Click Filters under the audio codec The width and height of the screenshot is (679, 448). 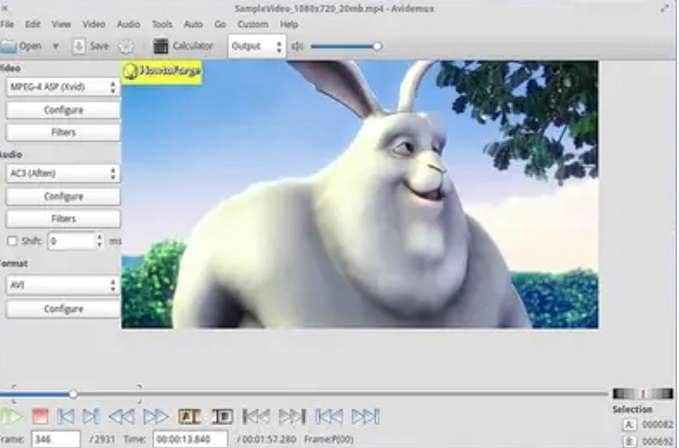tap(63, 219)
